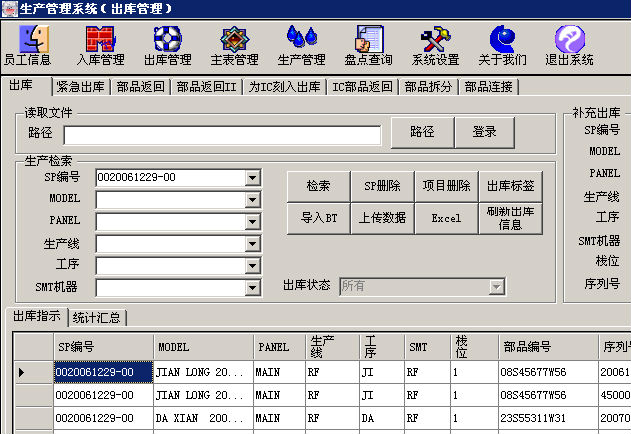The height and width of the screenshot is (434, 631).
Task: Click the 检索 search button
Action: [318, 186]
